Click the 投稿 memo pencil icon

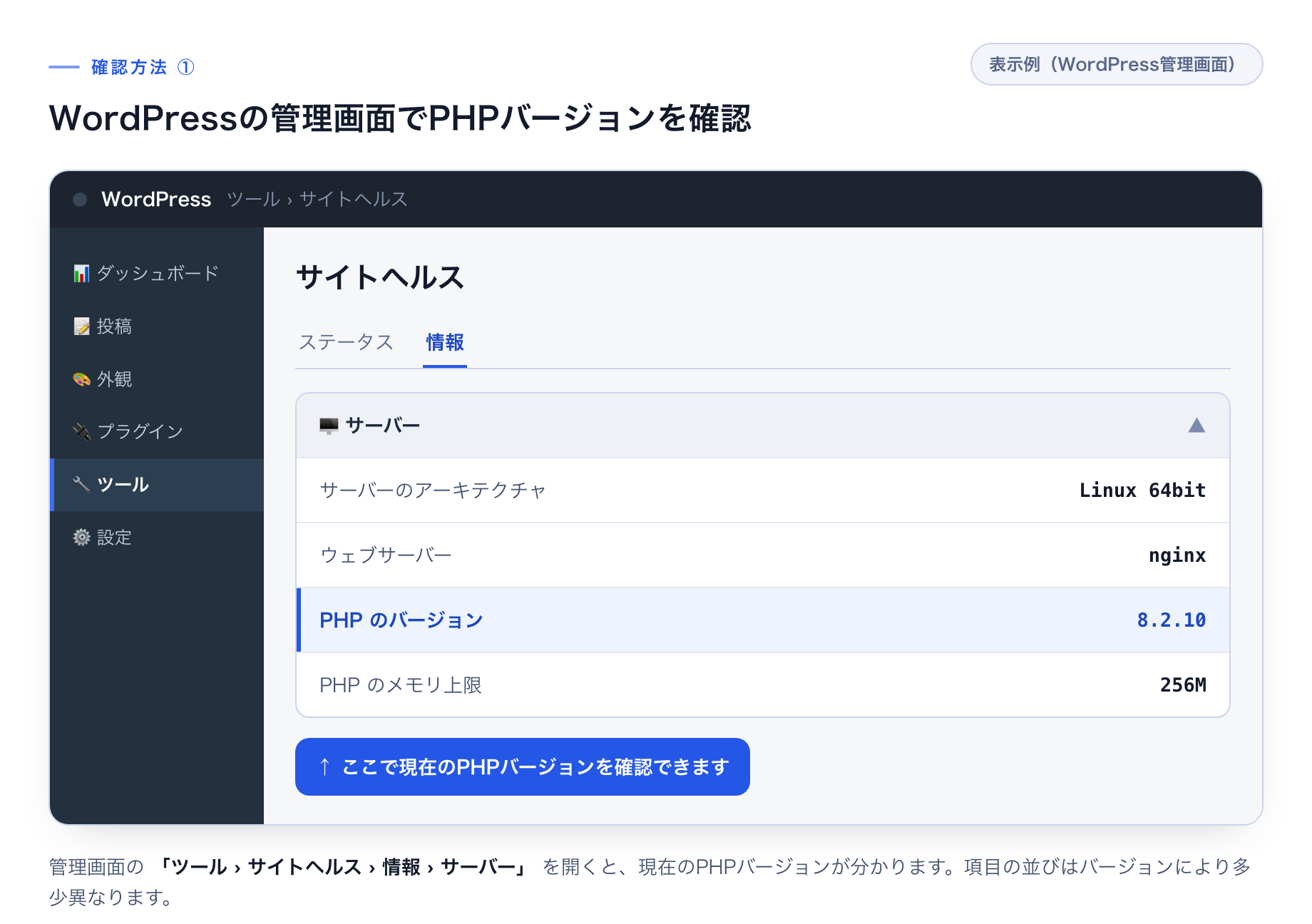81,327
